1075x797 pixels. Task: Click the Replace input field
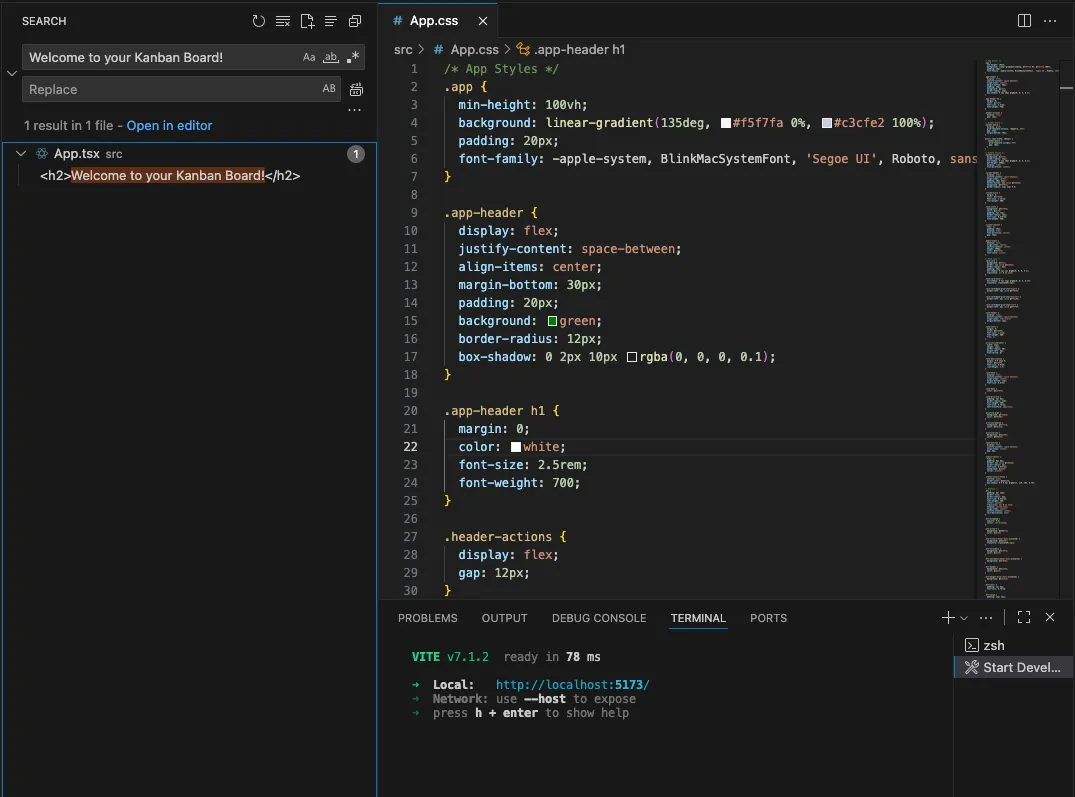point(171,89)
